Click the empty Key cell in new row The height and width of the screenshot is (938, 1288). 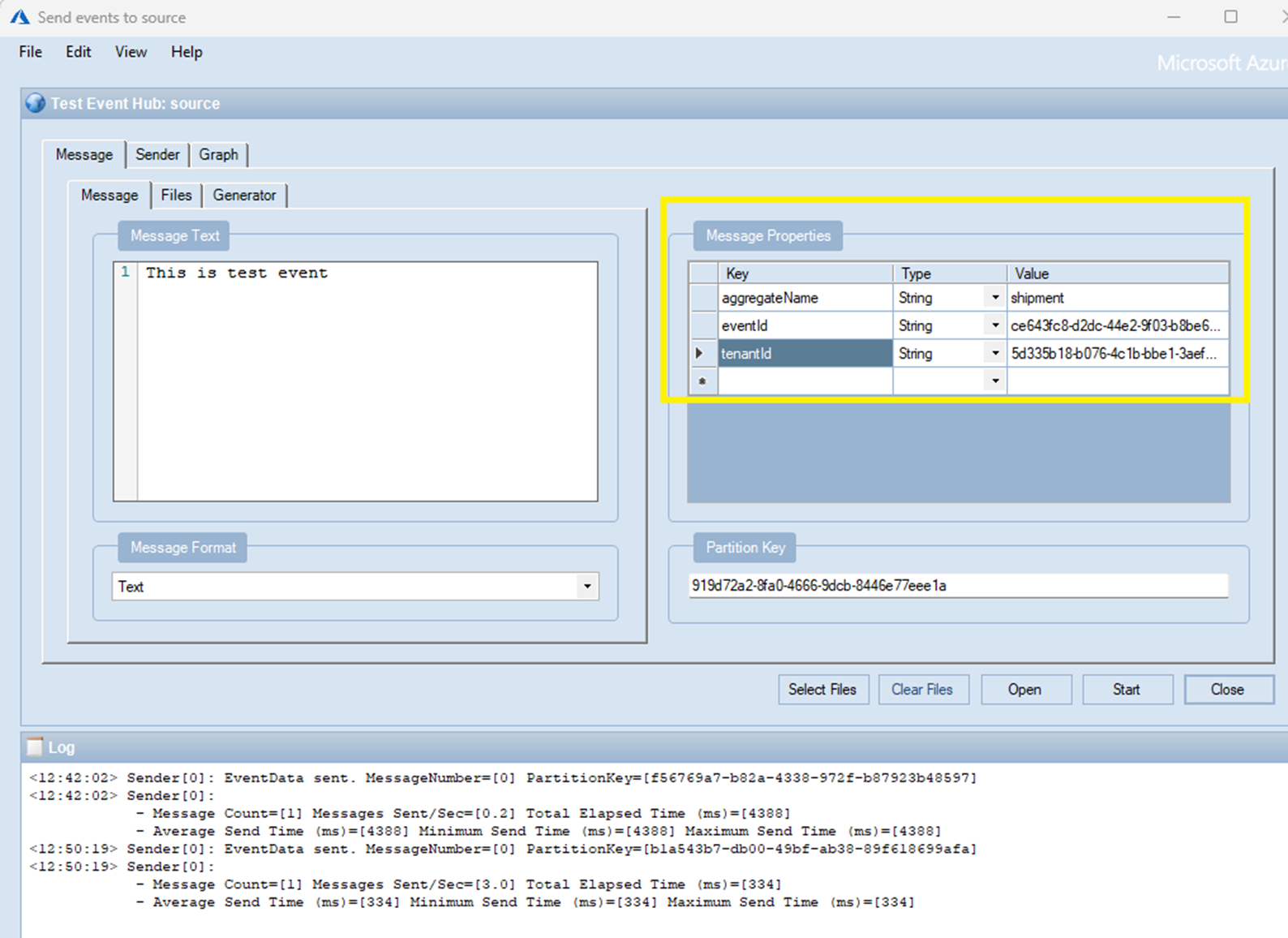[x=805, y=381]
